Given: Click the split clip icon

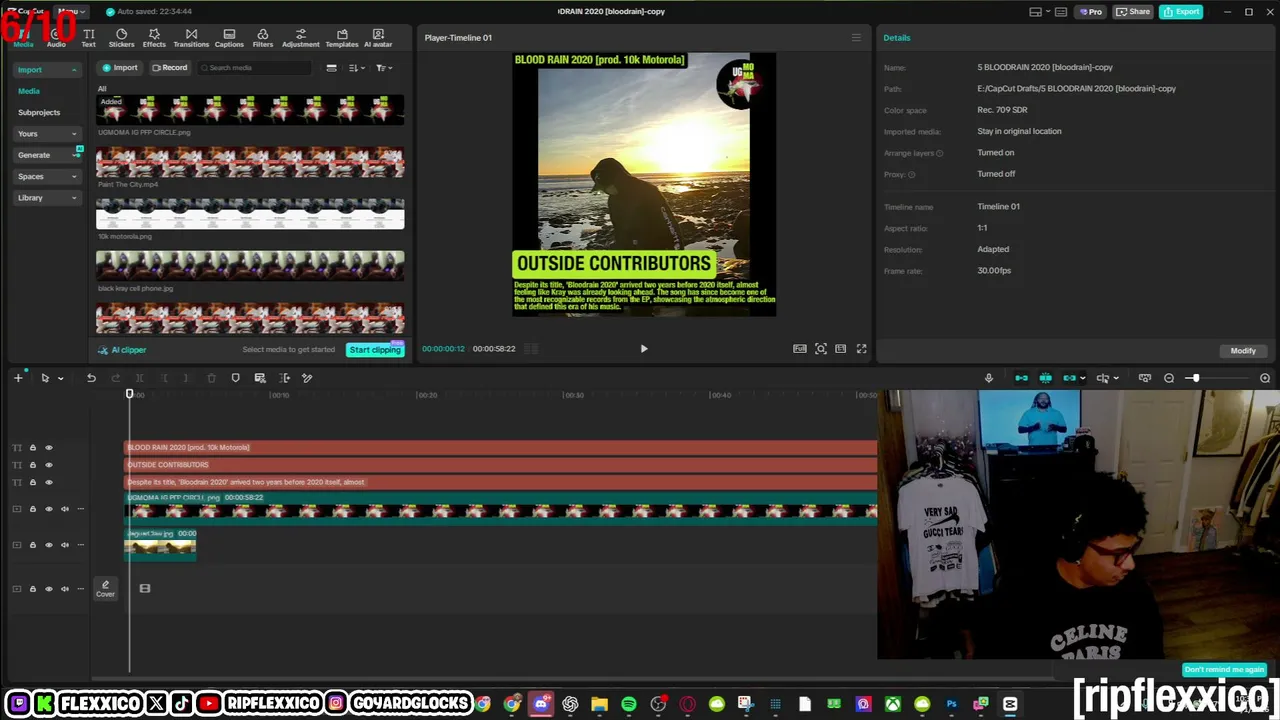Looking at the screenshot, I should point(139,378).
